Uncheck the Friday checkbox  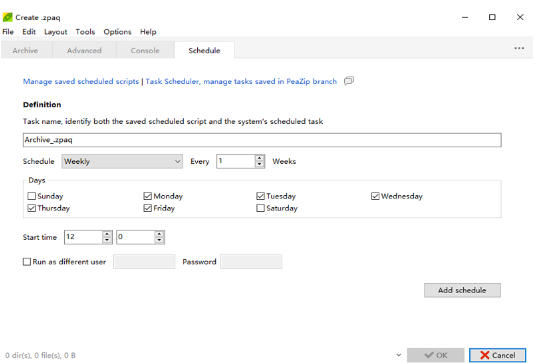click(148, 208)
